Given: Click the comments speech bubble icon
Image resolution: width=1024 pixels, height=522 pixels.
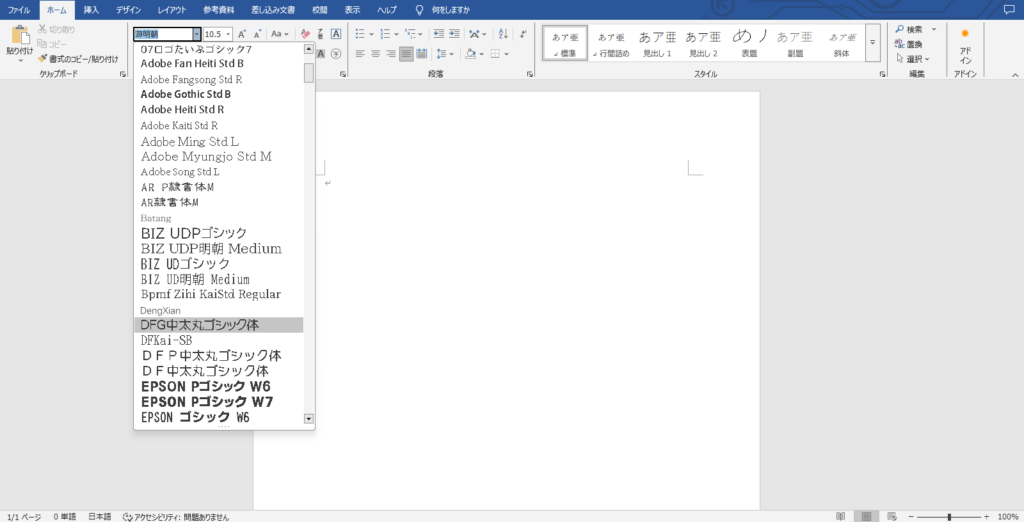Looking at the screenshot, I should tap(1007, 9).
